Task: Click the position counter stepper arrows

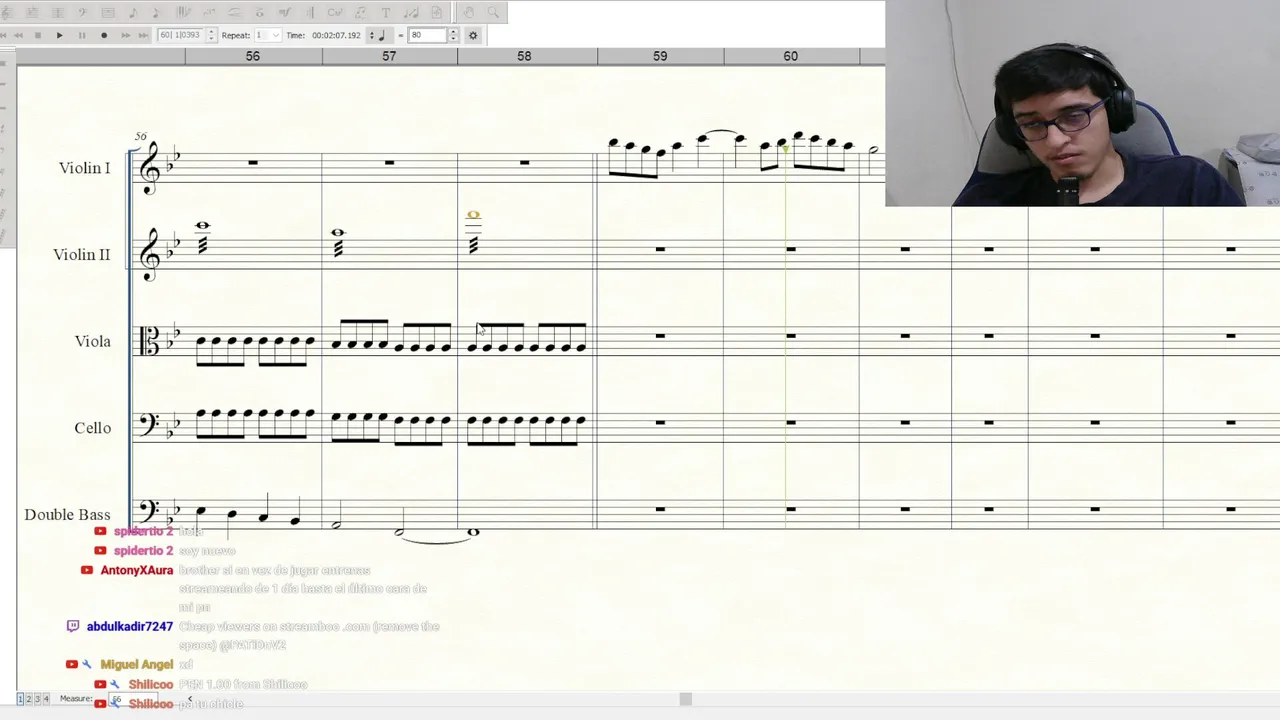Action: 211,35
